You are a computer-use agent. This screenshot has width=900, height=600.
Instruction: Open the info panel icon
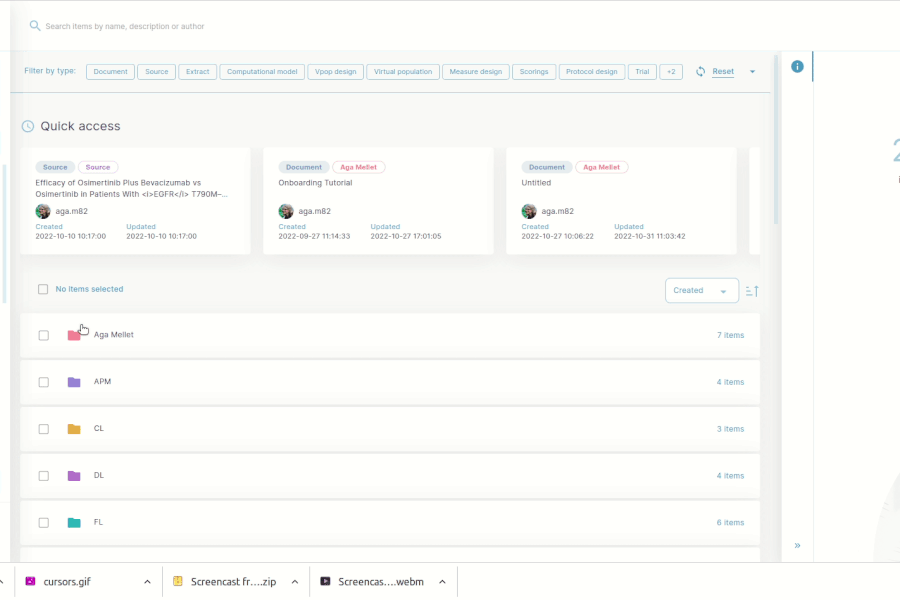pyautogui.click(x=797, y=67)
